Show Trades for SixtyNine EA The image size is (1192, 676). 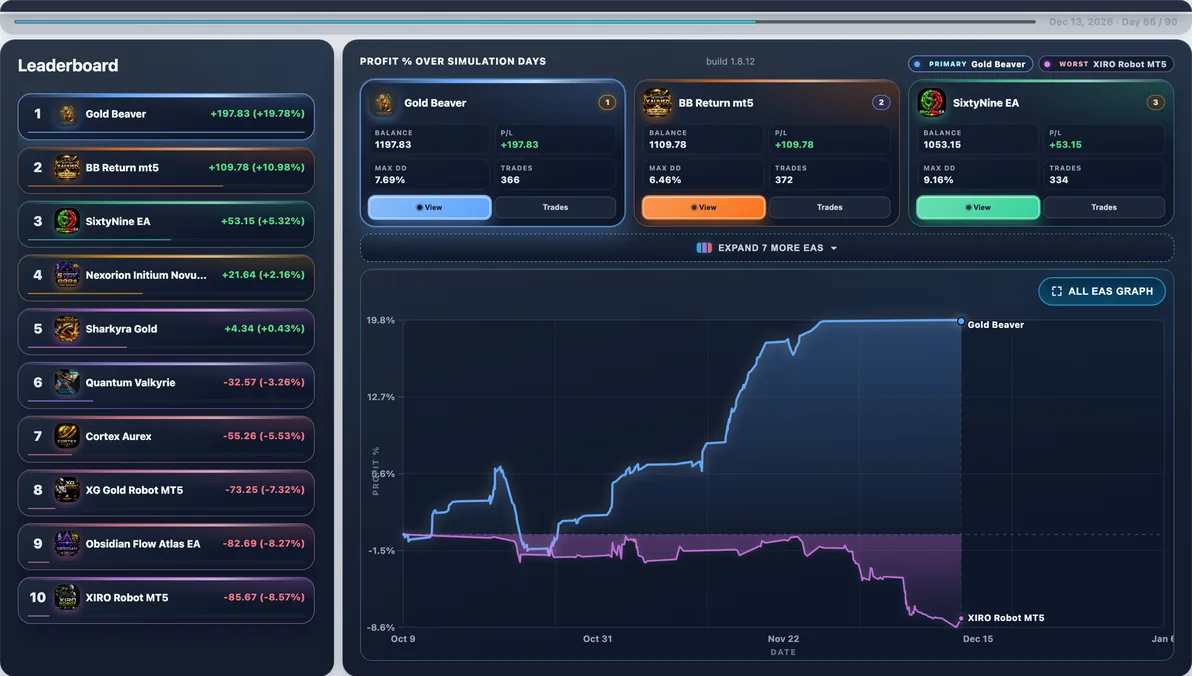pyautogui.click(x=1104, y=208)
